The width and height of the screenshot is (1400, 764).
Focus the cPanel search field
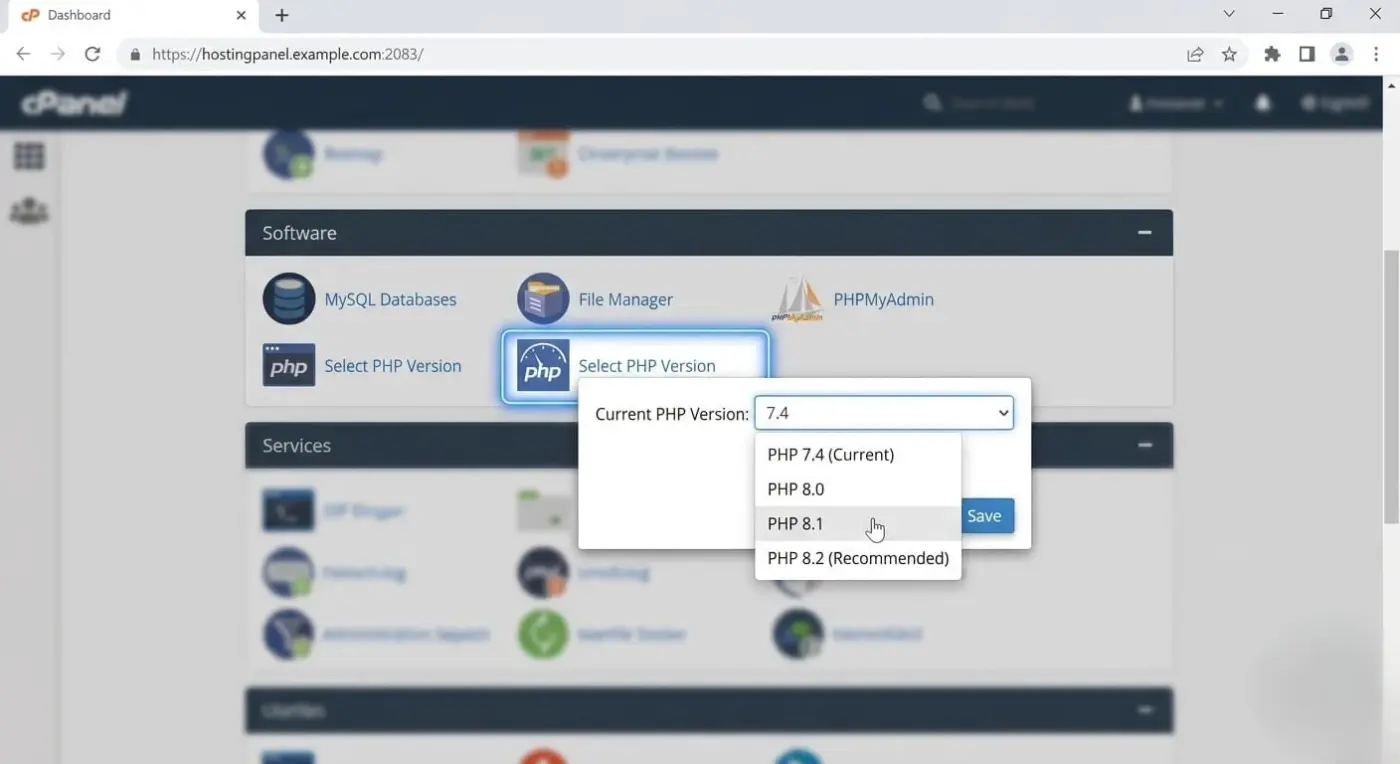(992, 103)
